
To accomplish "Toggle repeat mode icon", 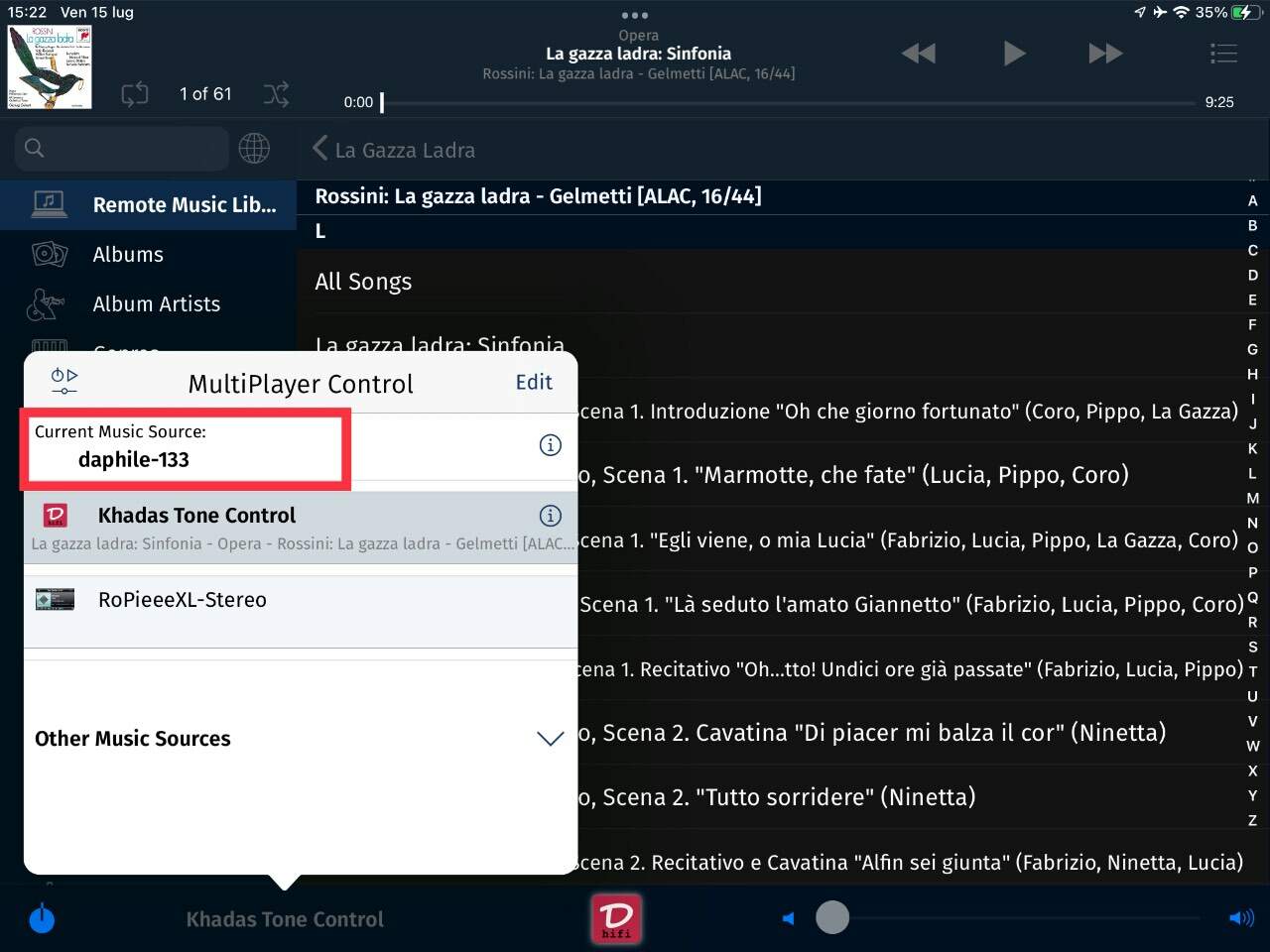I will coord(135,94).
